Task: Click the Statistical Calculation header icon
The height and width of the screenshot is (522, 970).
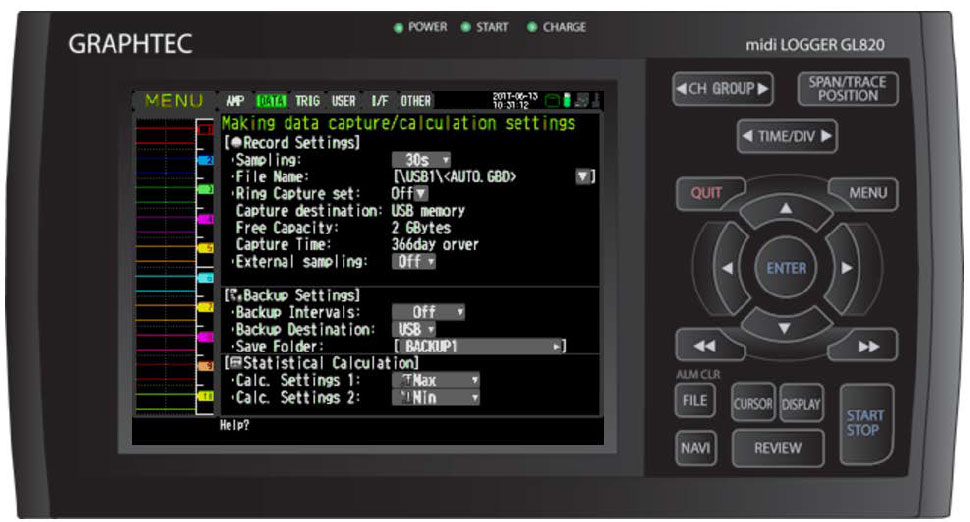Action: pos(236,362)
